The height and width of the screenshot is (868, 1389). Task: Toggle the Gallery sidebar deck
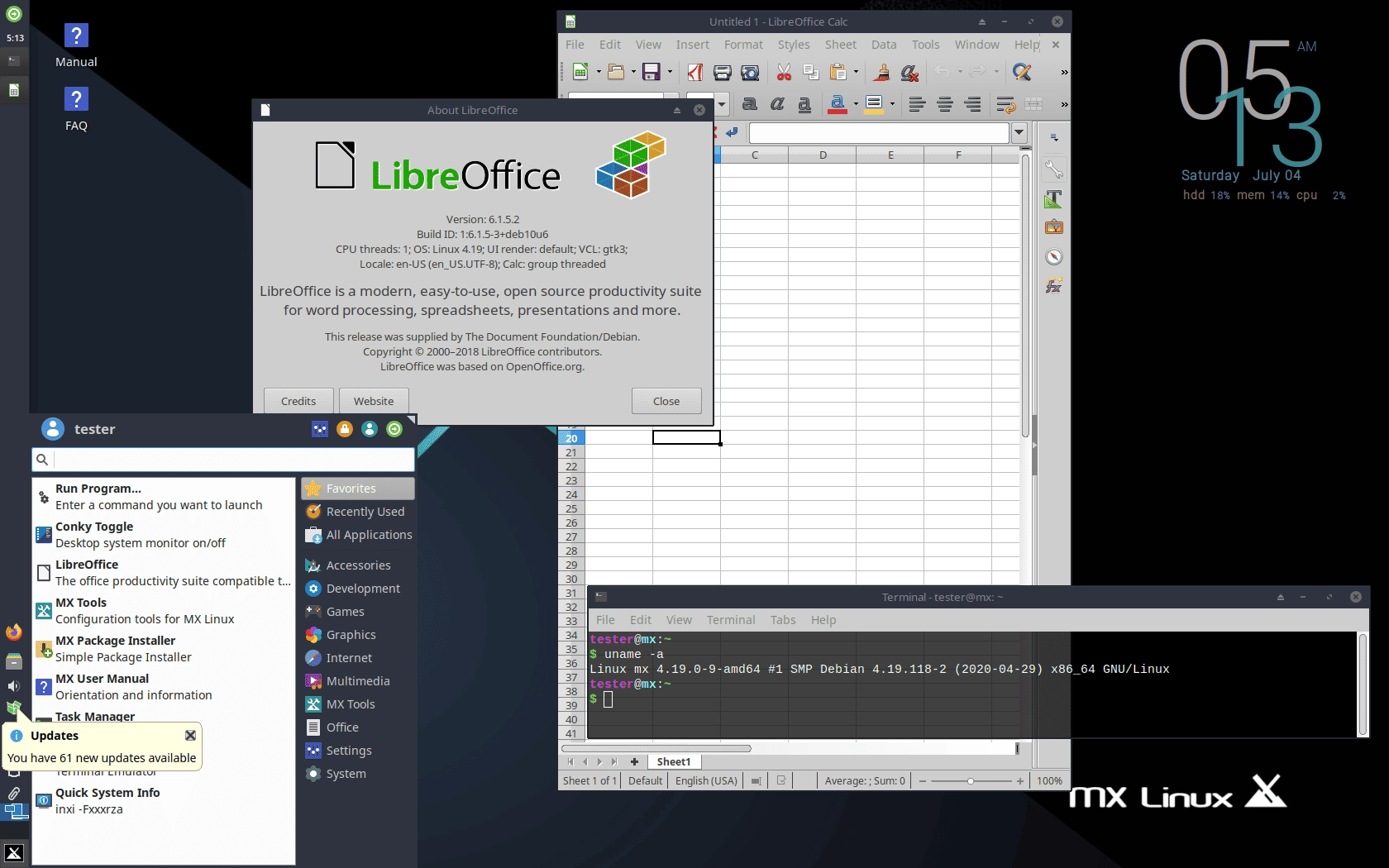[x=1053, y=227]
